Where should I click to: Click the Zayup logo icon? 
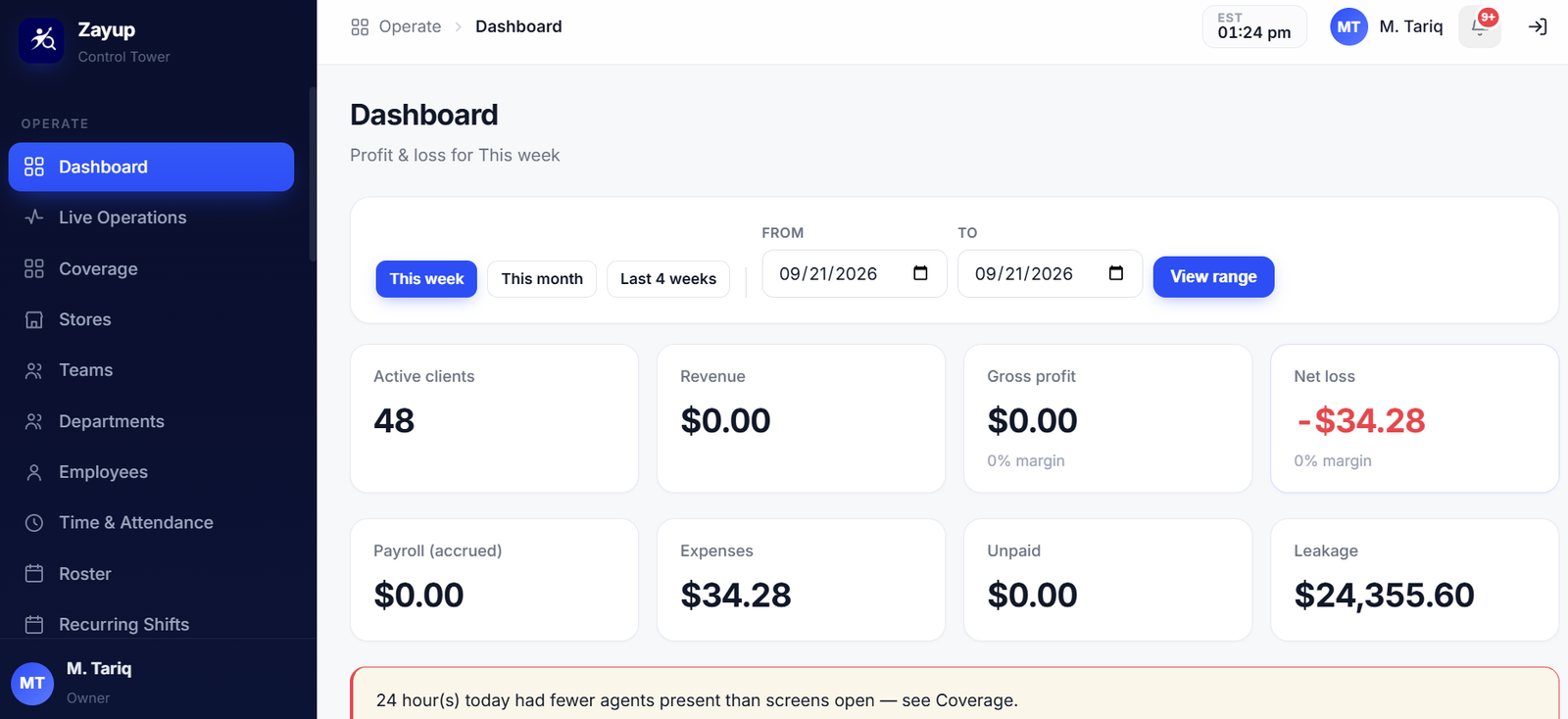[x=42, y=40]
